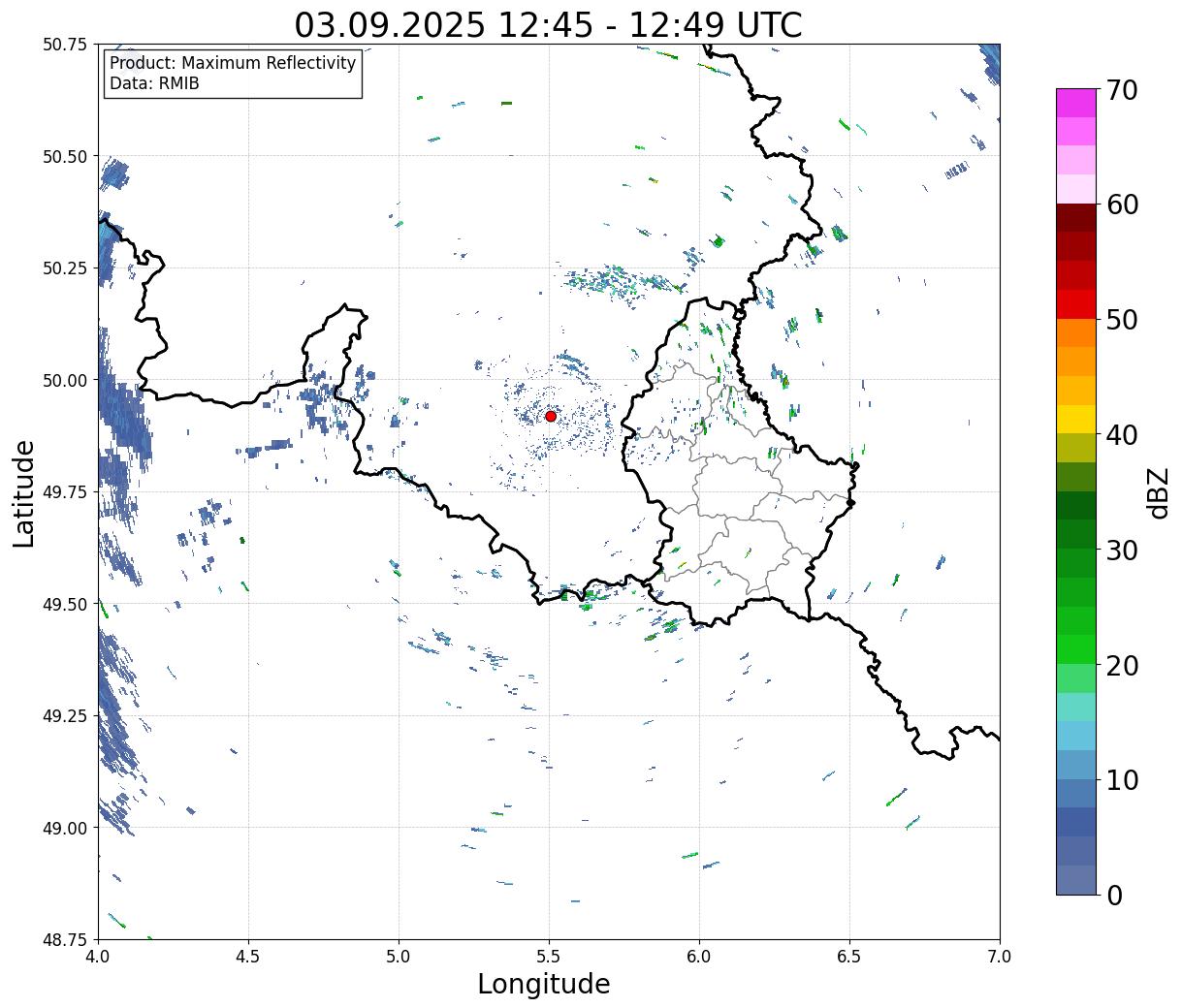Click the colorbar tick label 0

tap(1114, 895)
